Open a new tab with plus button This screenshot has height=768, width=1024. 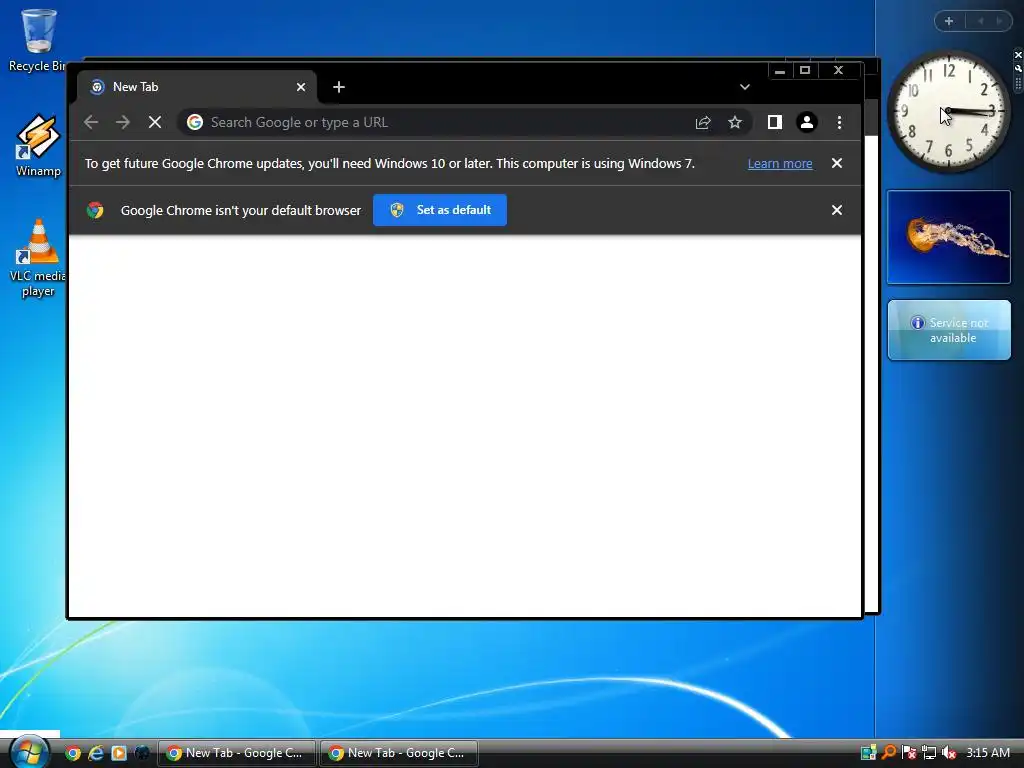338,87
